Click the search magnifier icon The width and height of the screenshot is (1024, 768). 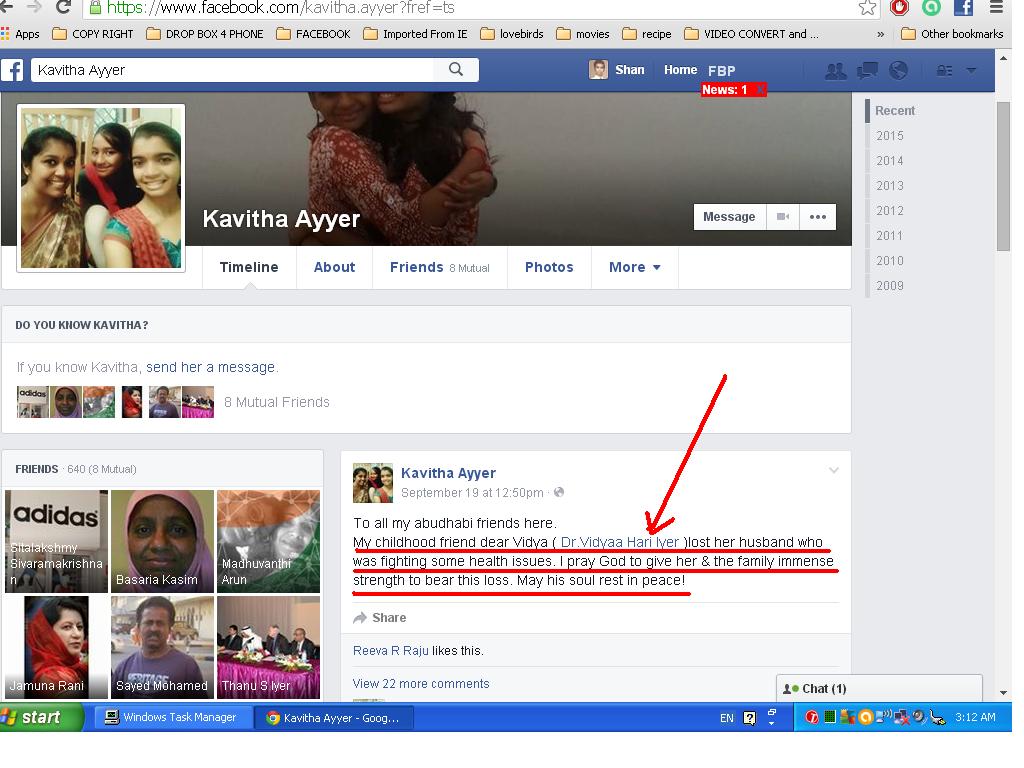point(456,69)
